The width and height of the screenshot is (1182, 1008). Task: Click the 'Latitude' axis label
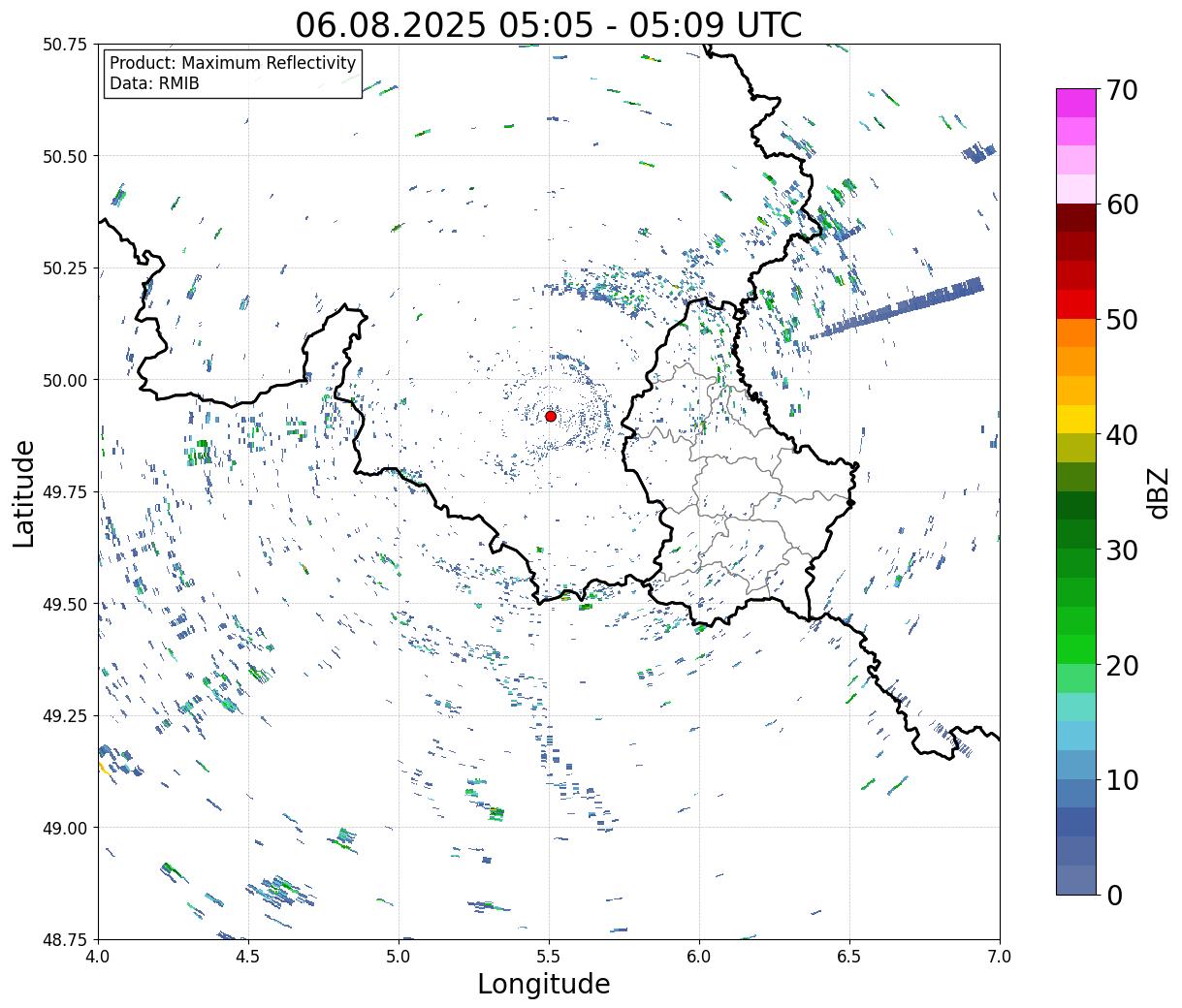pyautogui.click(x=24, y=493)
